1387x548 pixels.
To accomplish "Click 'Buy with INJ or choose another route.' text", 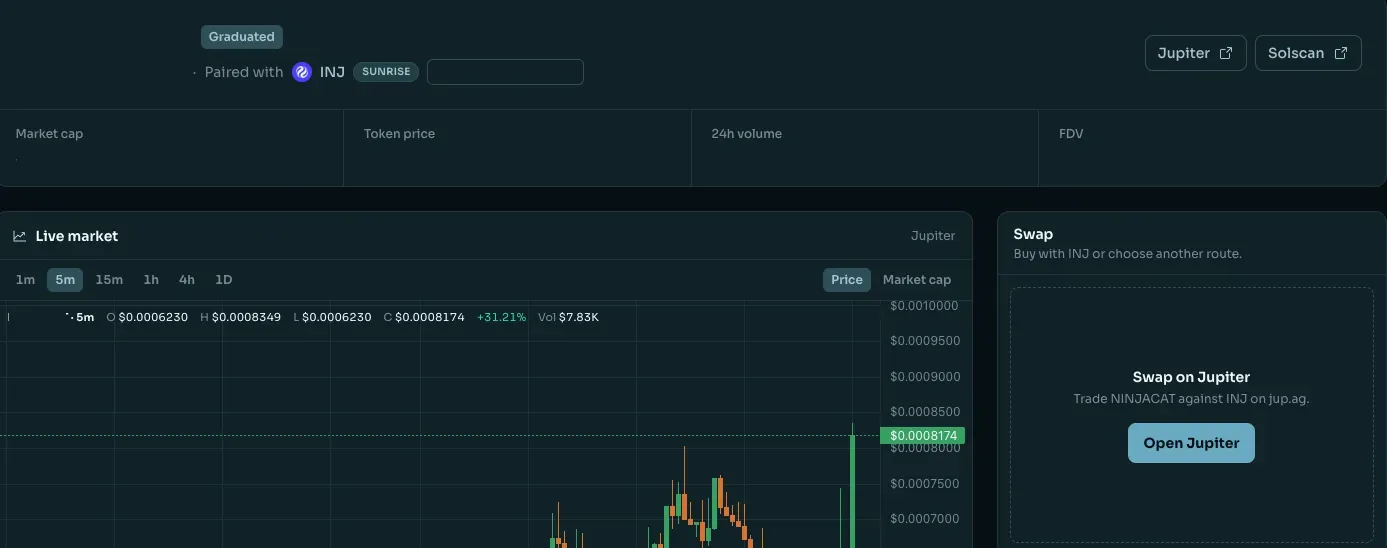I will tap(1127, 254).
